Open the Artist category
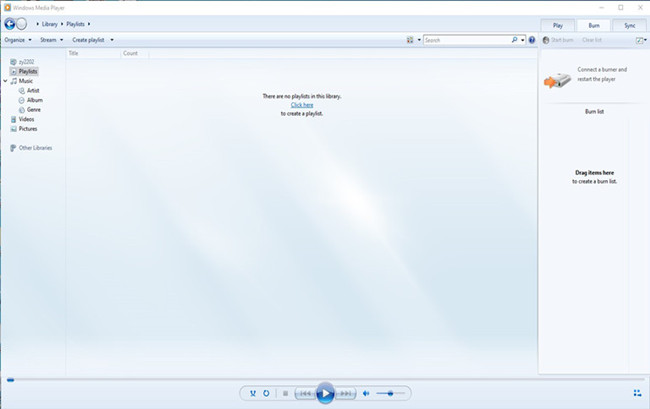Viewport: 650px width, 409px height. (33, 90)
